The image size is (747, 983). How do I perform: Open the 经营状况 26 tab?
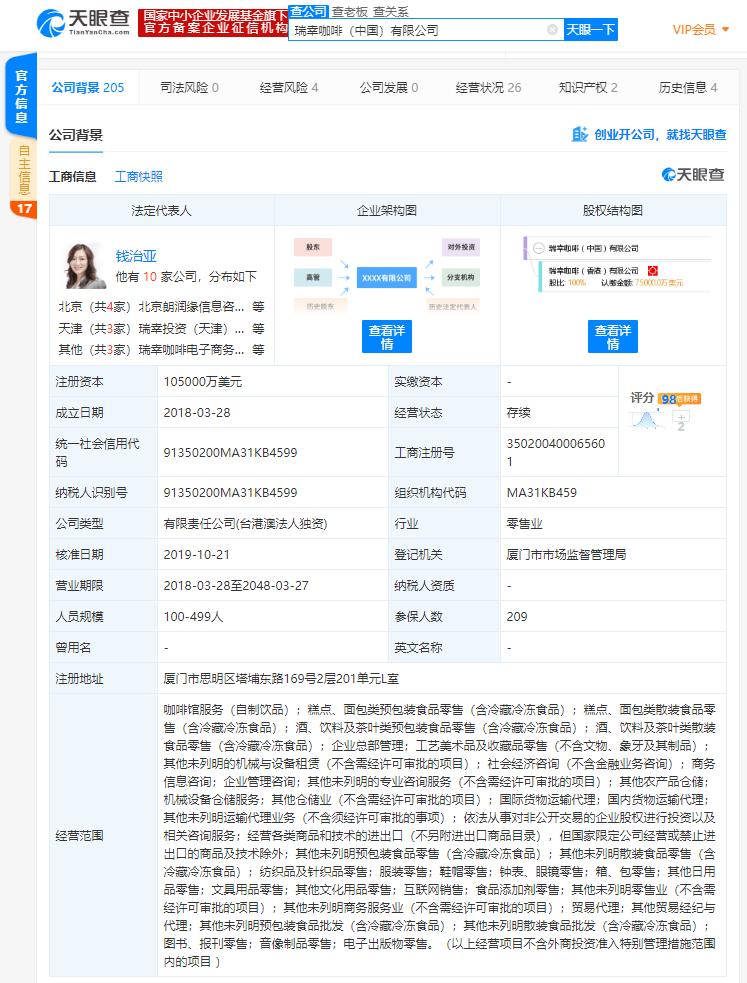point(488,88)
